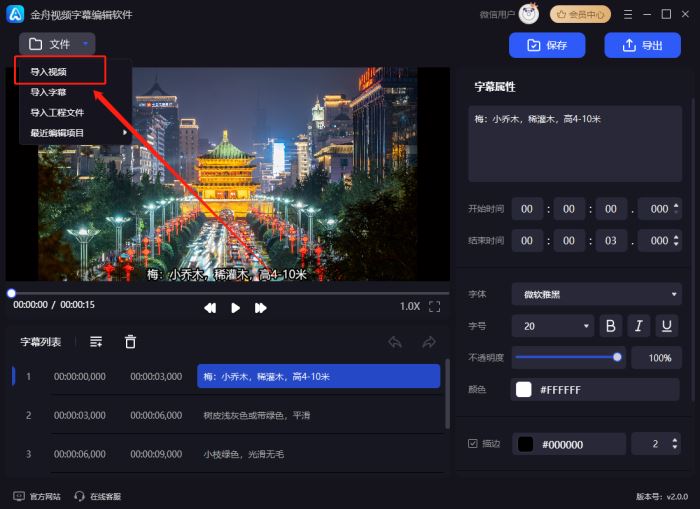Screen dimensions: 700x509
Task: Play the video preview
Action: click(x=235, y=308)
